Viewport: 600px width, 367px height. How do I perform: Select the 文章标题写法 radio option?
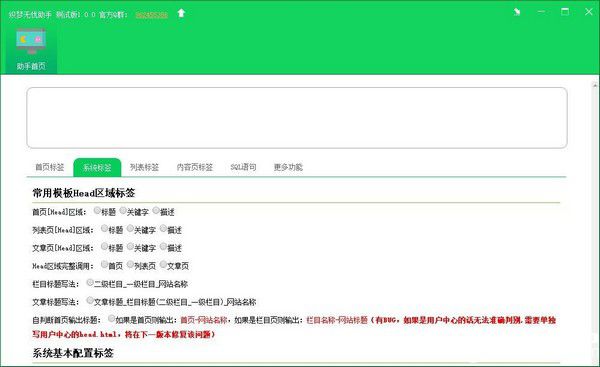tap(90, 300)
